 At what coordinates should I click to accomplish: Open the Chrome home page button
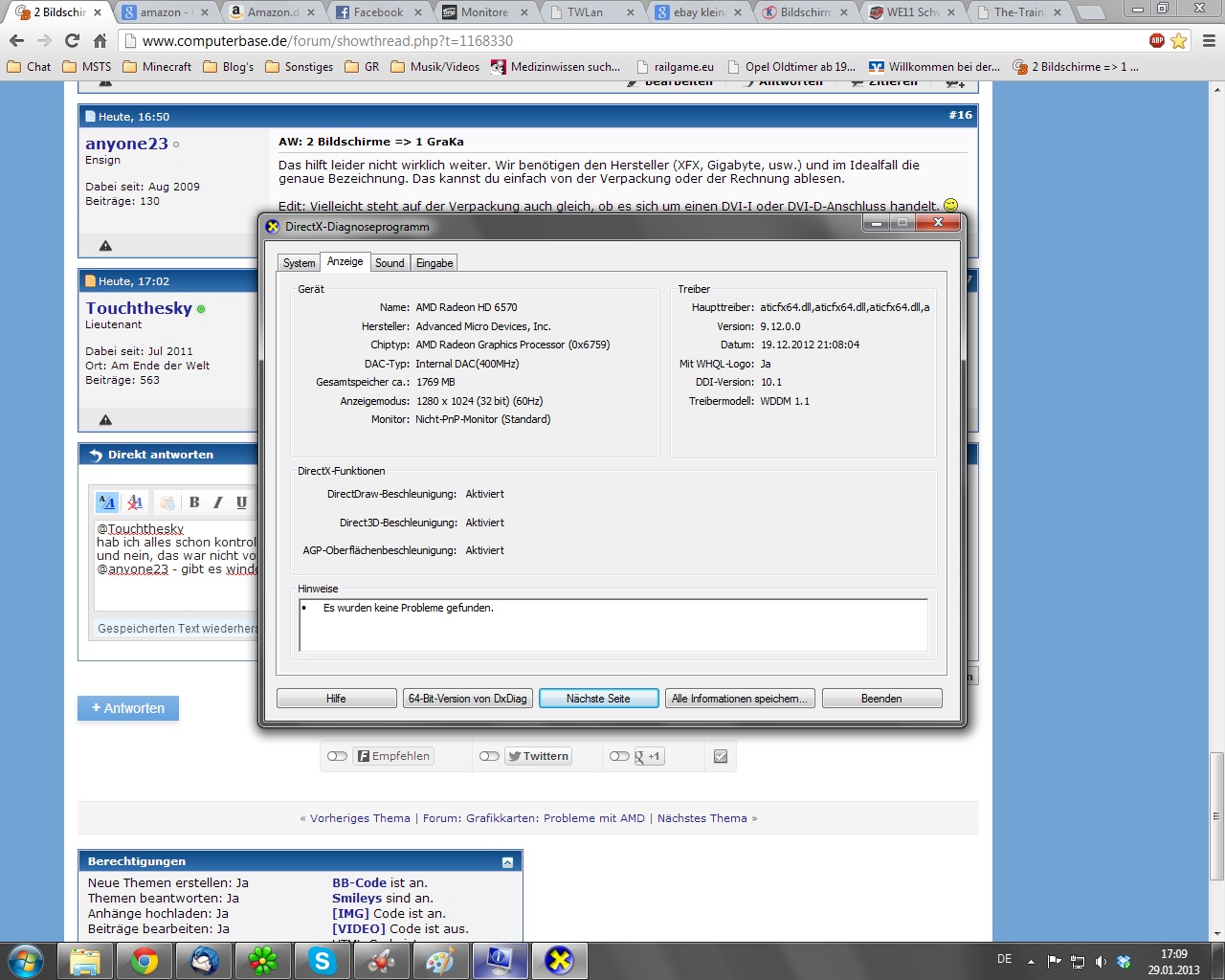click(100, 41)
